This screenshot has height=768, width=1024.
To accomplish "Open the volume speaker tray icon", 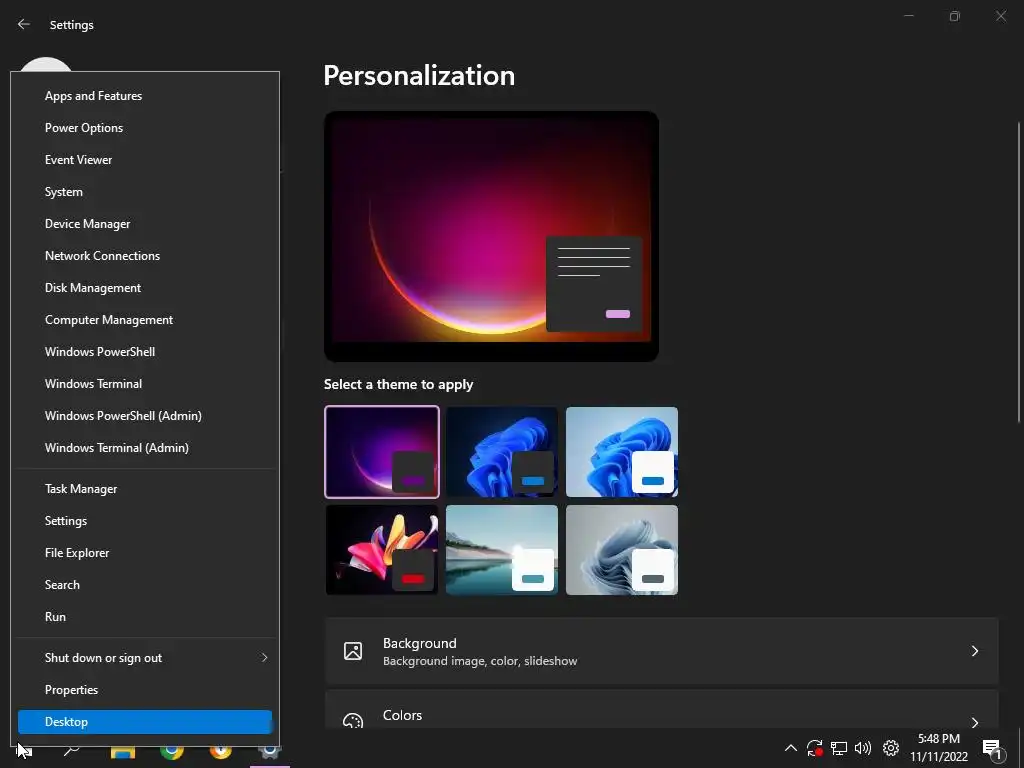I will [863, 748].
